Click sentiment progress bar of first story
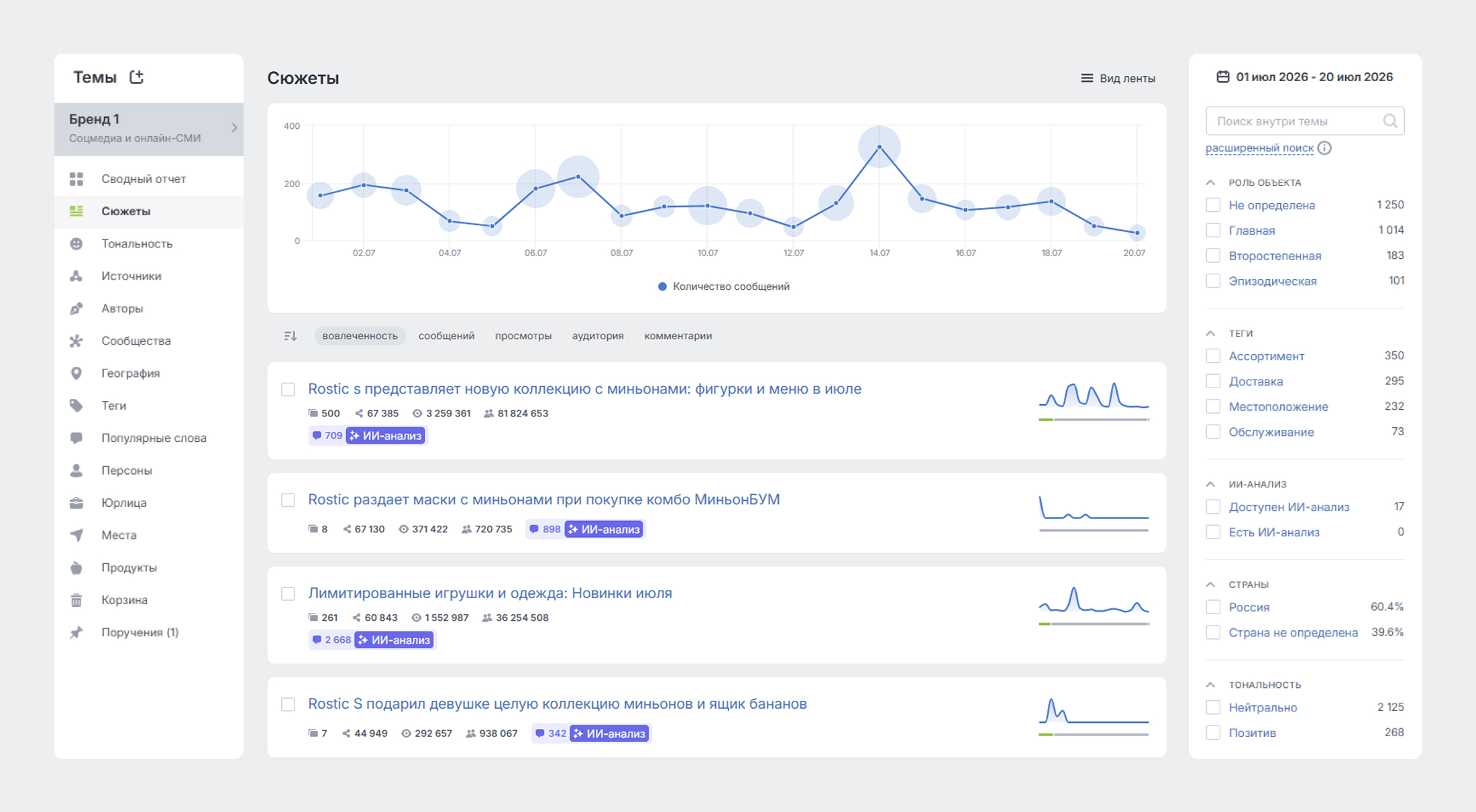This screenshot has width=1476, height=812. (1094, 420)
